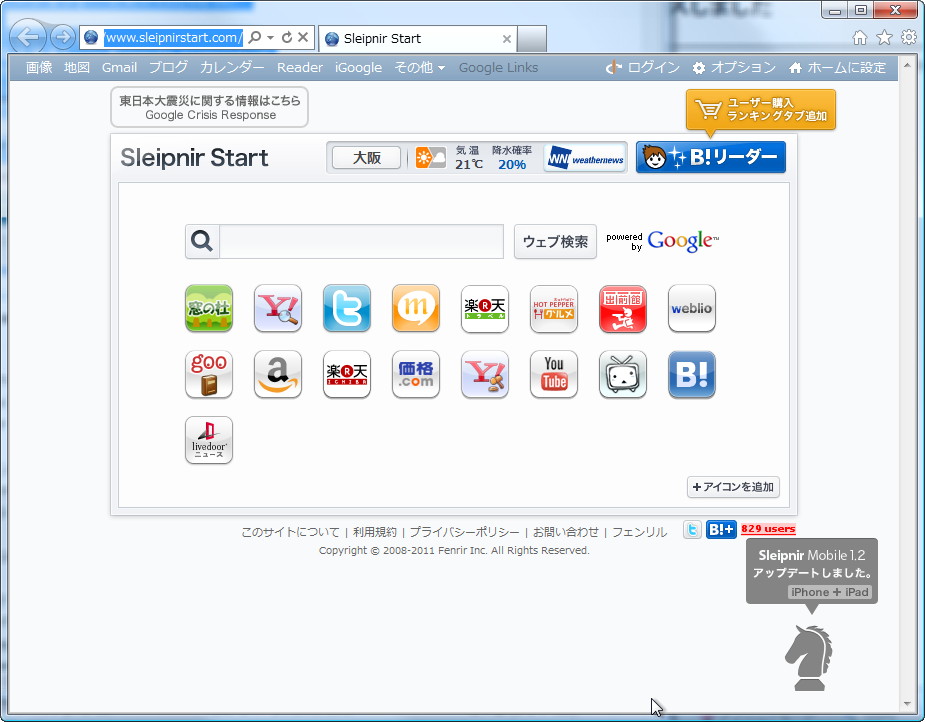Open the livedoor ニュース shortcut
This screenshot has height=722, width=925.
coord(208,440)
